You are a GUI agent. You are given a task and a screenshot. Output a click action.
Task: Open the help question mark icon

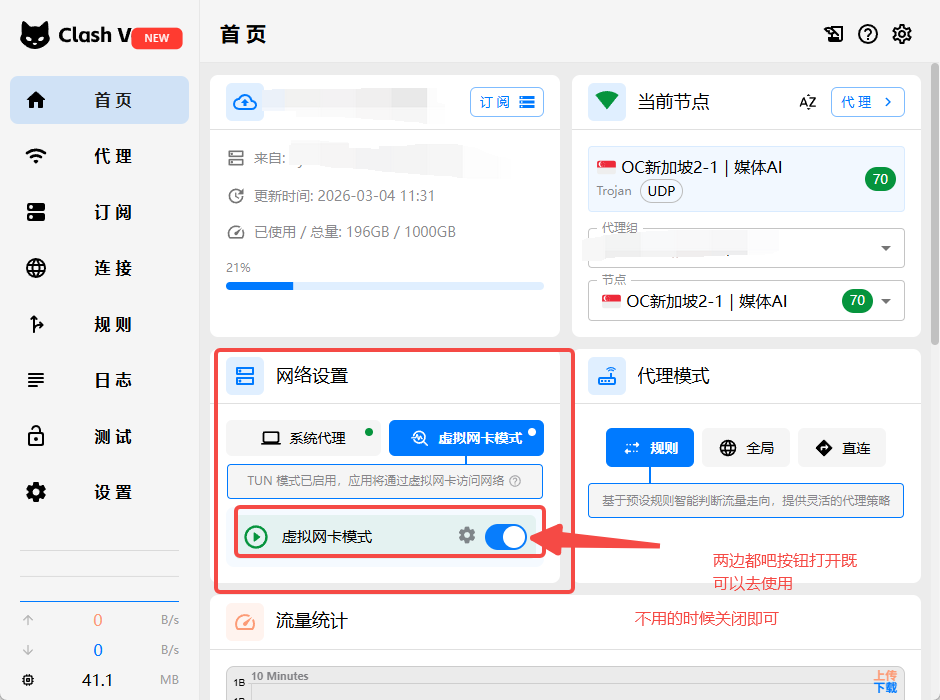click(868, 34)
